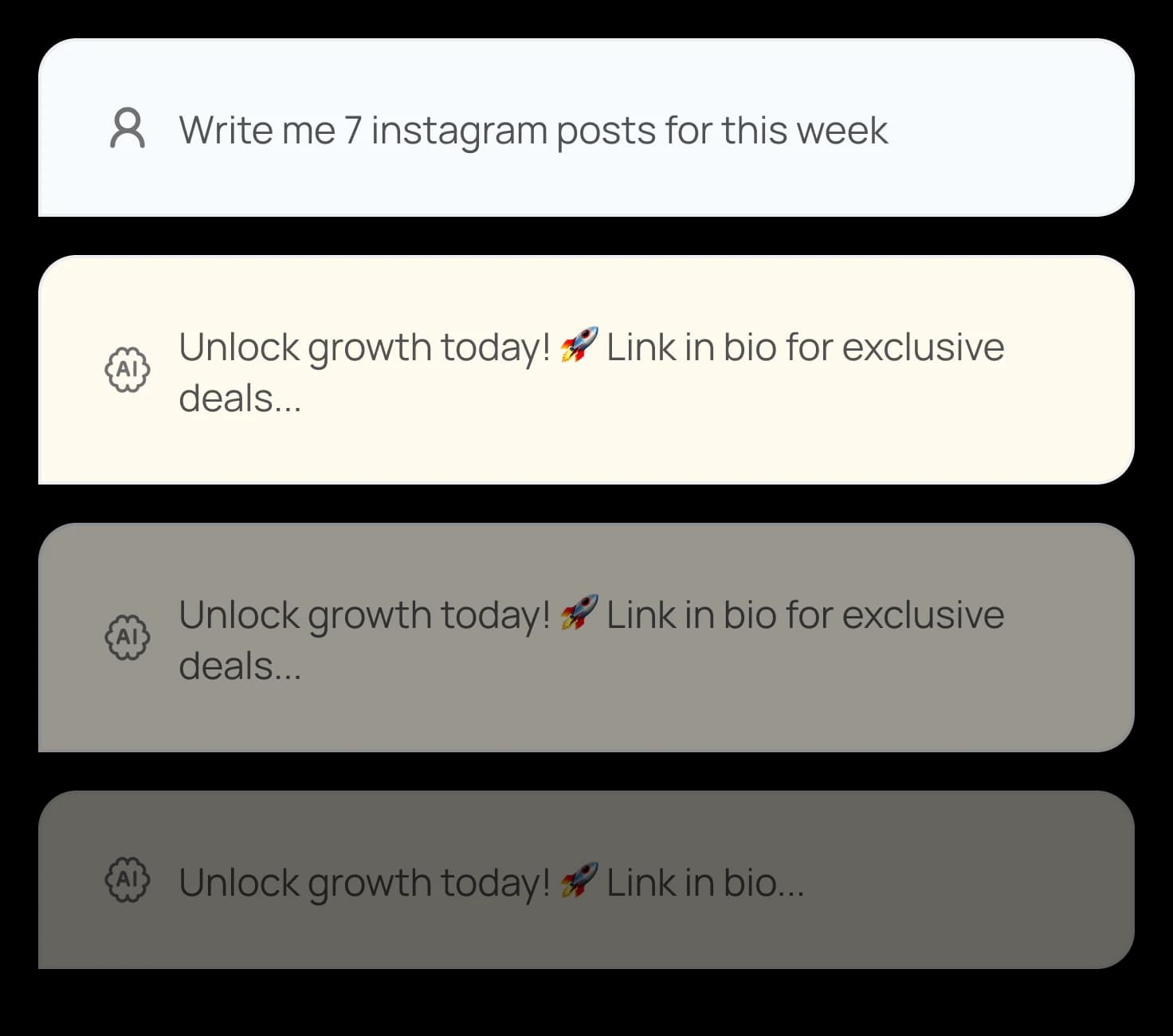Image resolution: width=1173 pixels, height=1036 pixels.
Task: Click the user profile icon beside the prompt
Action: pos(127,129)
